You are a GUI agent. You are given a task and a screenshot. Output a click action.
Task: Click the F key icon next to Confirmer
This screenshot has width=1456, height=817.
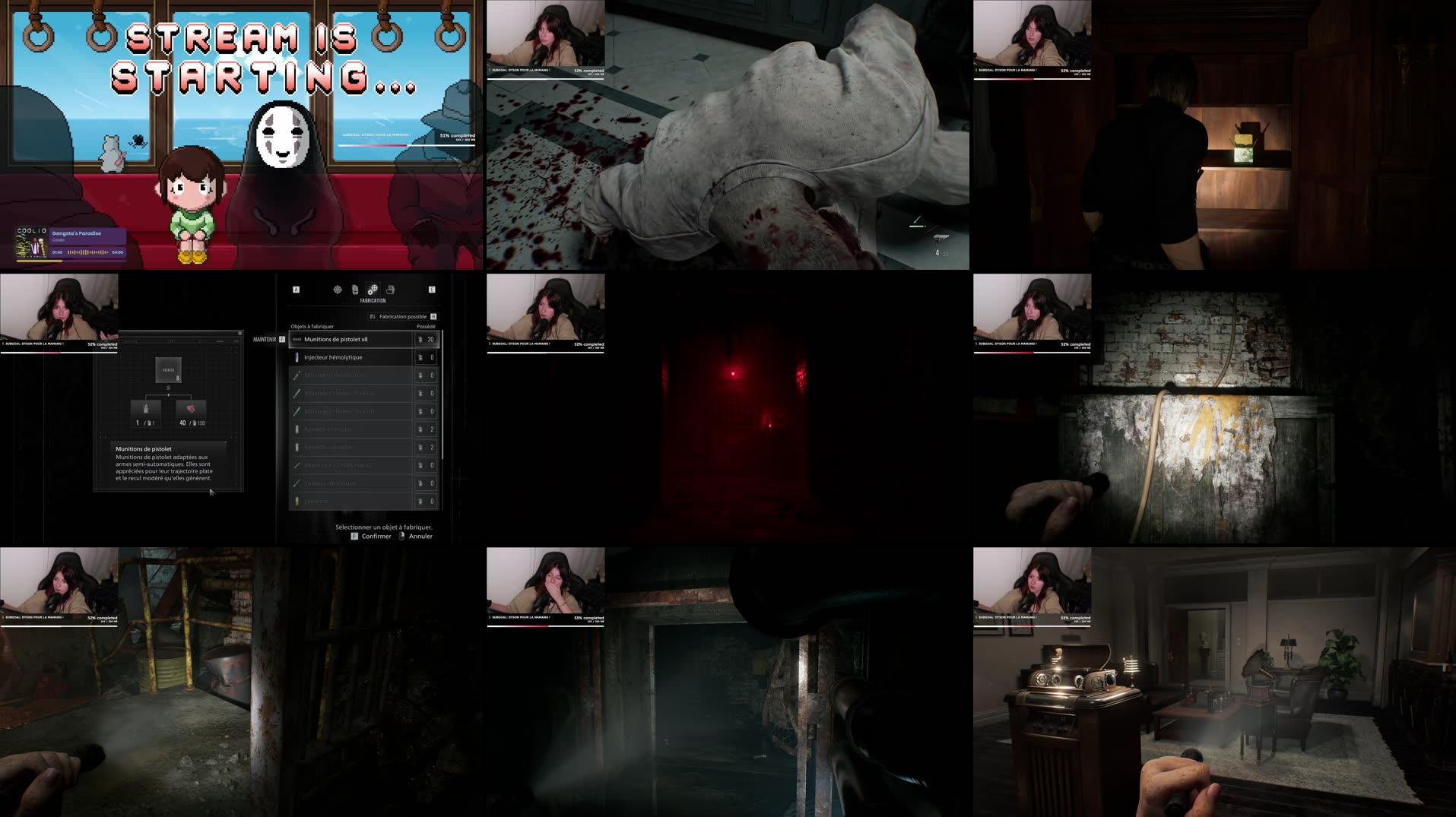click(354, 537)
